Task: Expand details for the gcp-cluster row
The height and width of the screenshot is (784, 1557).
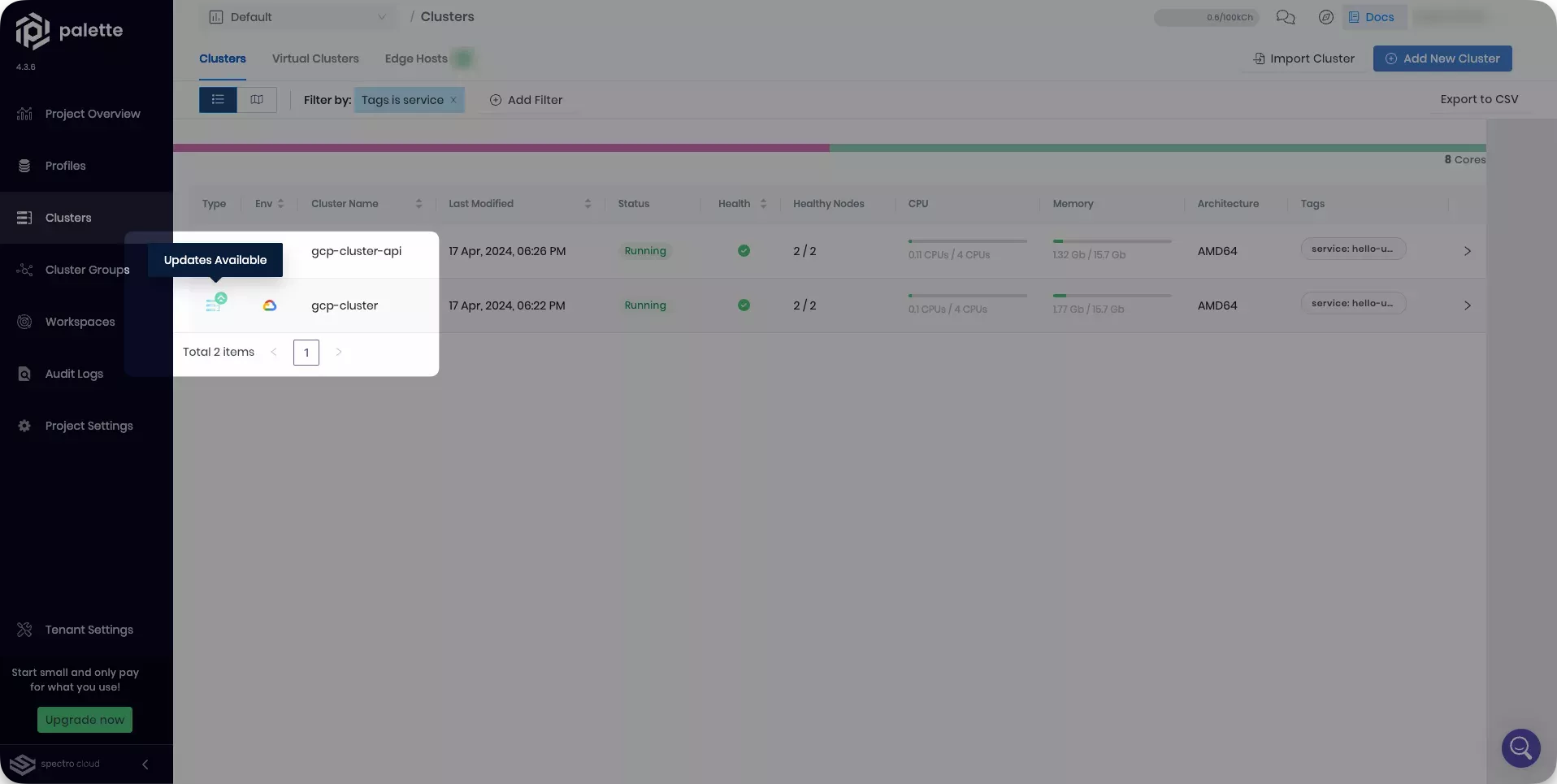Action: coord(1468,305)
